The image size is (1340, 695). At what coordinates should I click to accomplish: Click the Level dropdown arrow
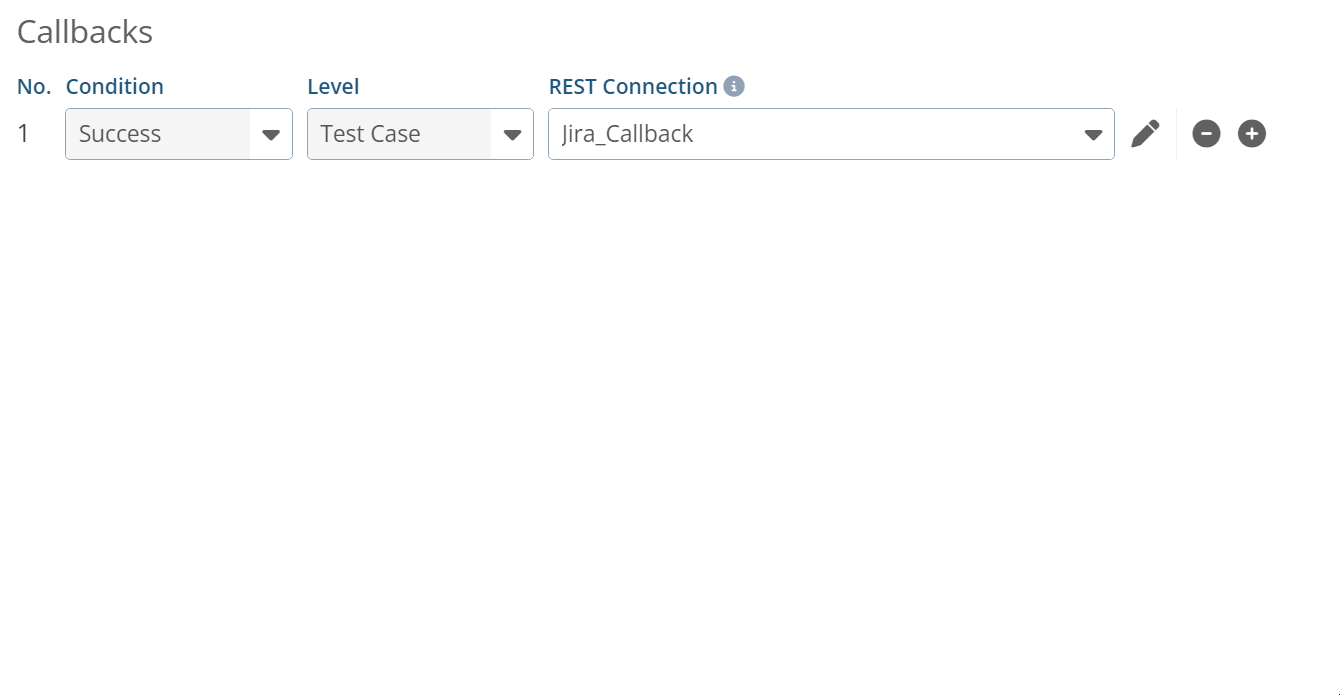[513, 133]
